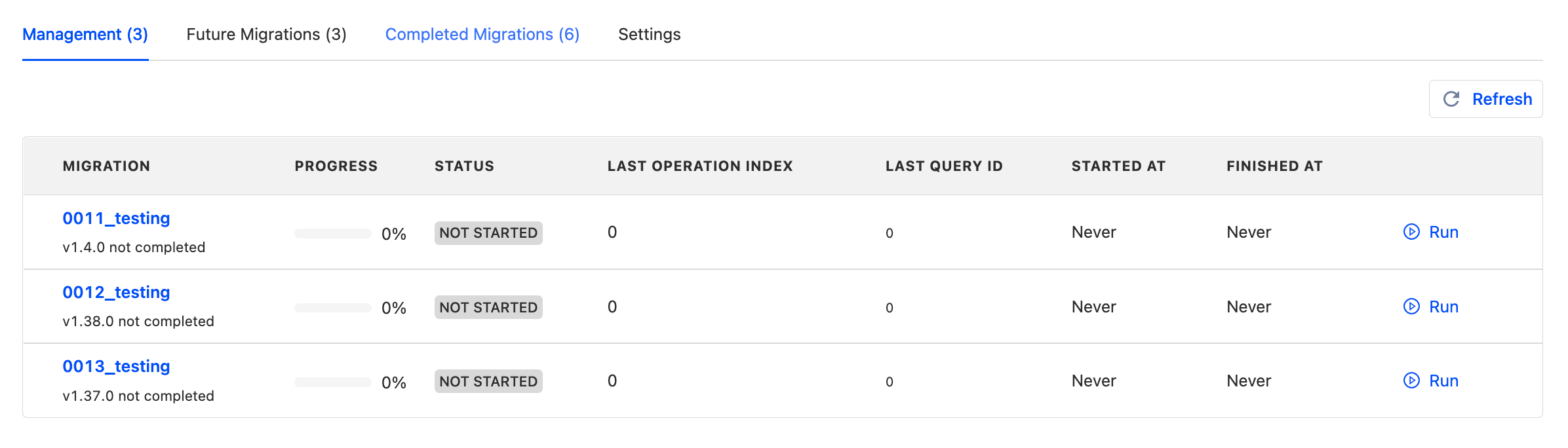Open the Management (3) tab
This screenshot has width=1568, height=448.
[x=85, y=34]
